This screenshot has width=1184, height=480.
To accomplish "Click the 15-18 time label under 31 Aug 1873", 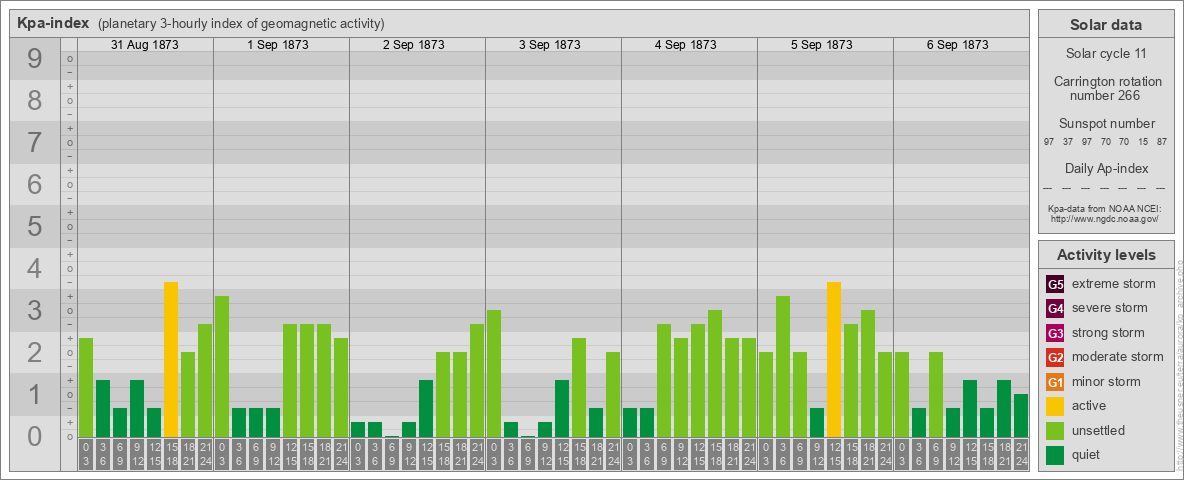I will [x=171, y=454].
